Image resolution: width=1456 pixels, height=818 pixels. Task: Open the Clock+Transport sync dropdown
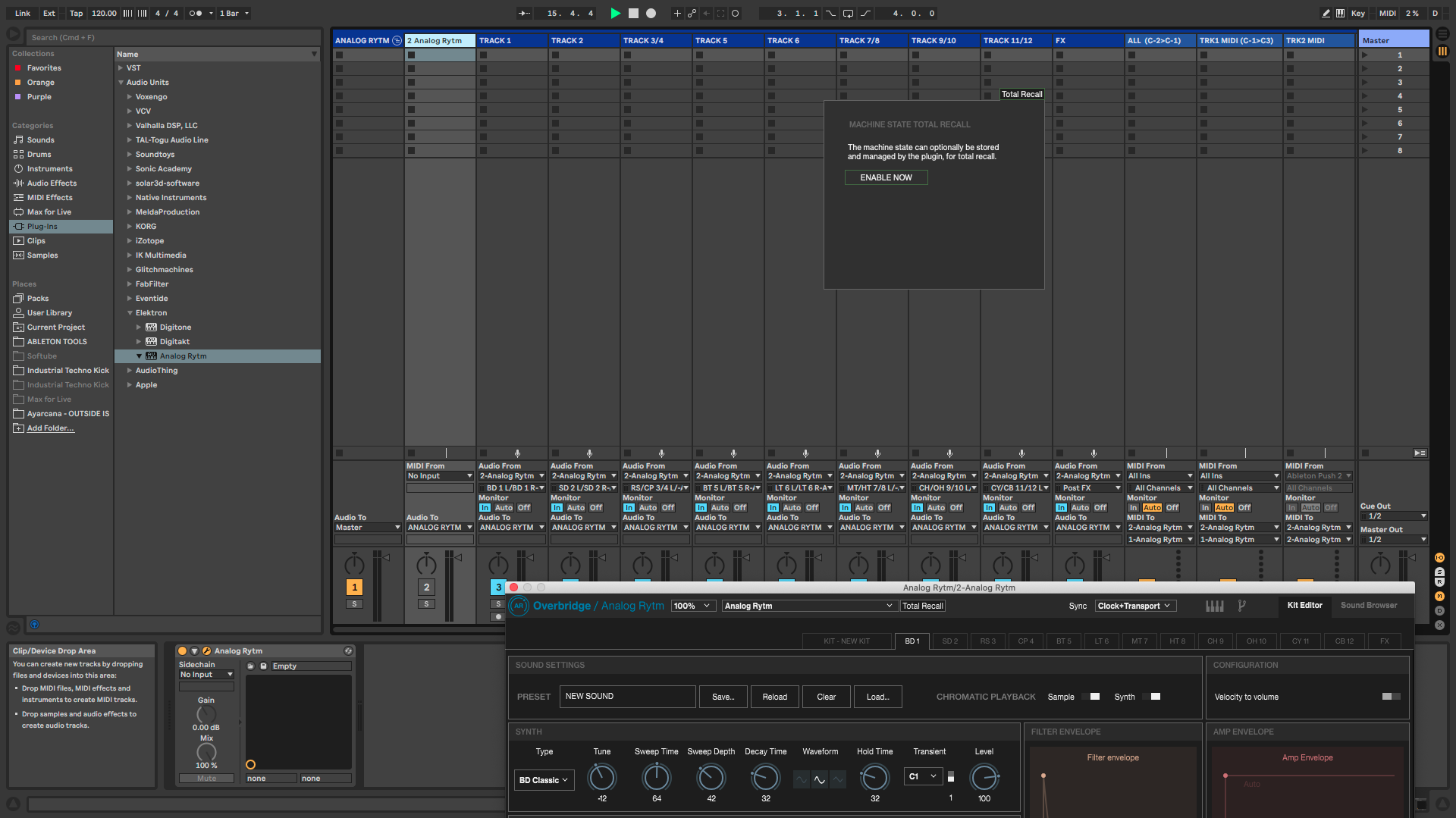pyautogui.click(x=1135, y=606)
